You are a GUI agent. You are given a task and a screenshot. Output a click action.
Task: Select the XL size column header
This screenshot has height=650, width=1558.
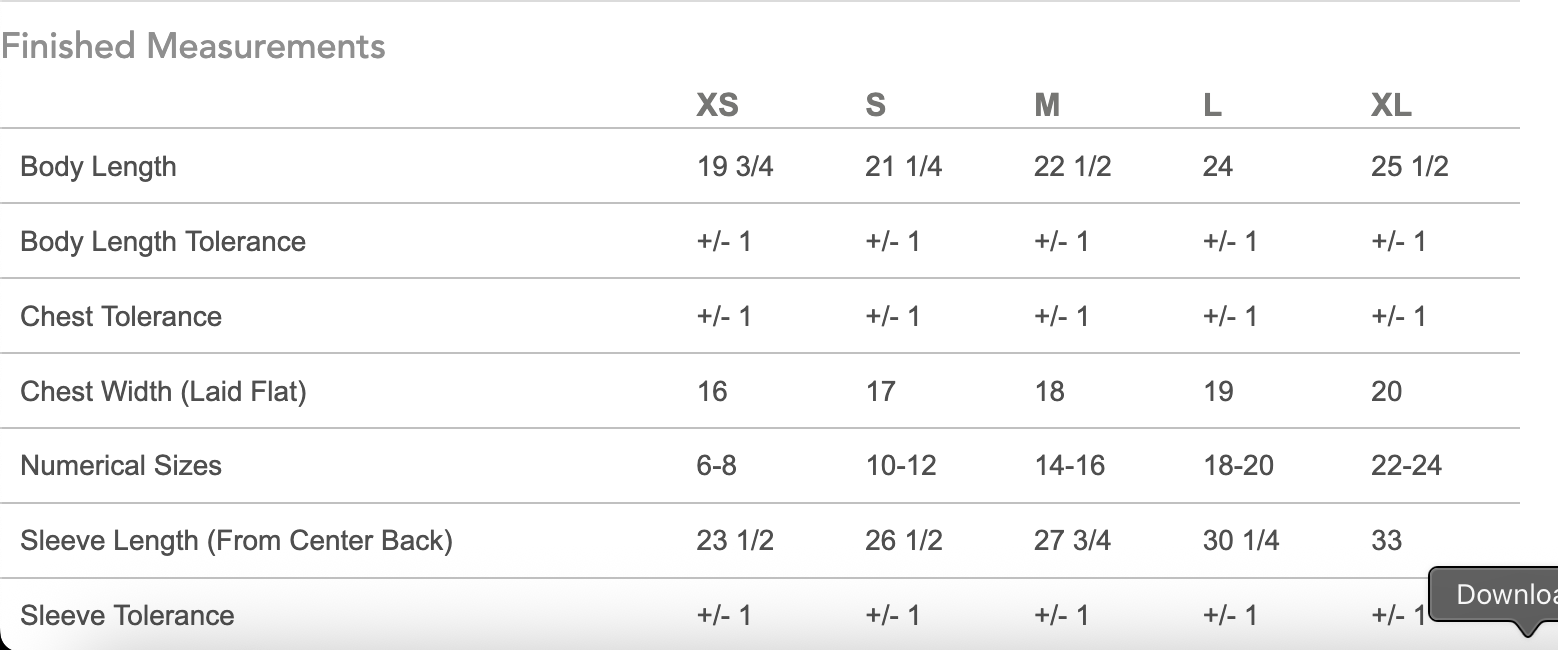(1391, 104)
